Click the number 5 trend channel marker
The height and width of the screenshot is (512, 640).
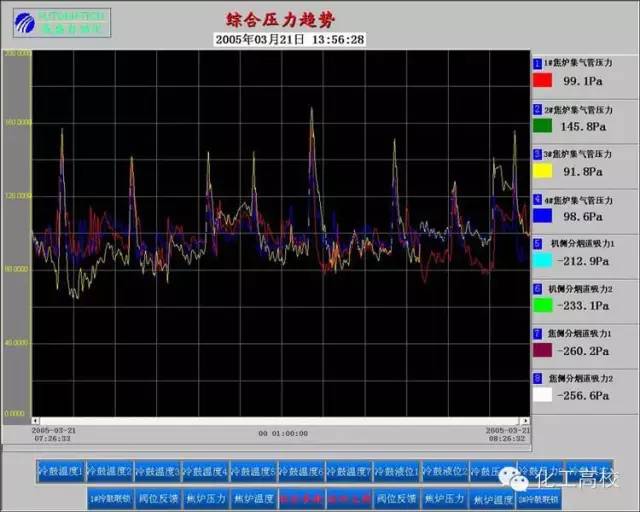(x=538, y=243)
